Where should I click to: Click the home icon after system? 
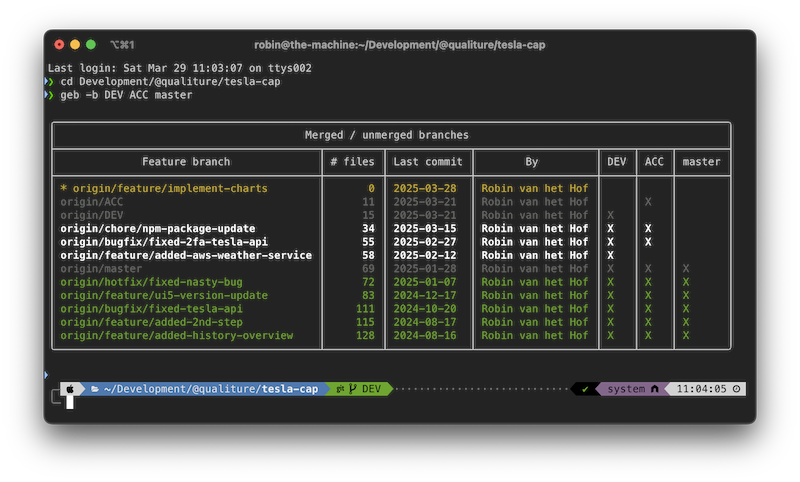click(655, 389)
